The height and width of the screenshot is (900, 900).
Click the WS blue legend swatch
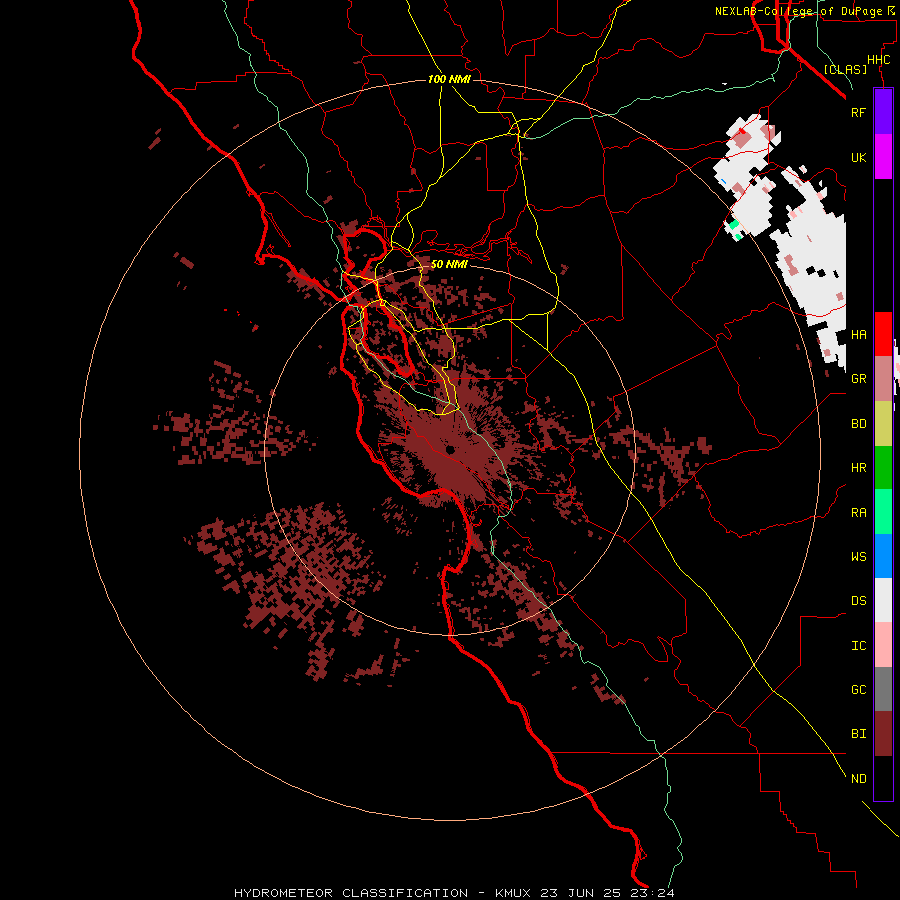(883, 556)
